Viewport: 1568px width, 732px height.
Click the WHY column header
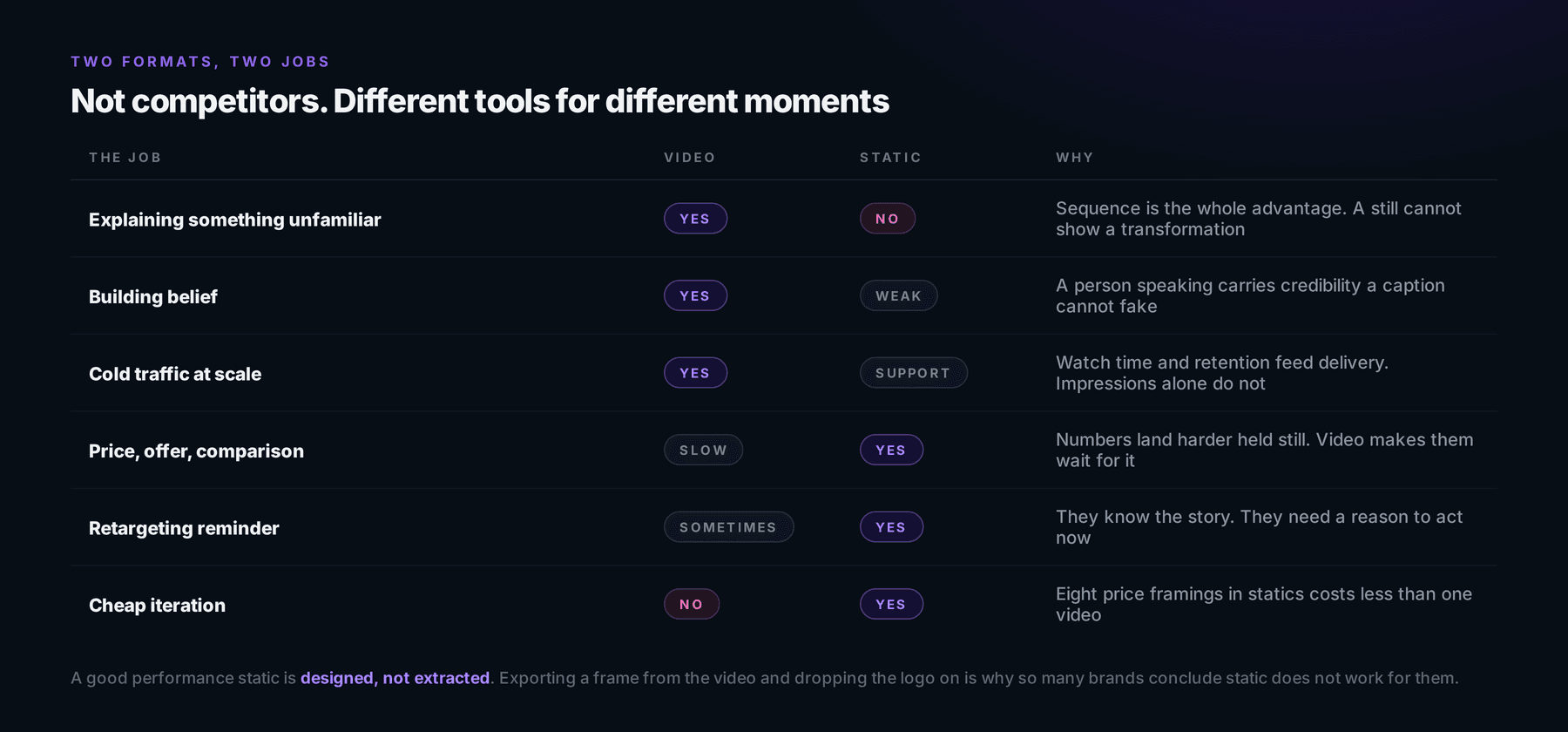pos(1075,158)
